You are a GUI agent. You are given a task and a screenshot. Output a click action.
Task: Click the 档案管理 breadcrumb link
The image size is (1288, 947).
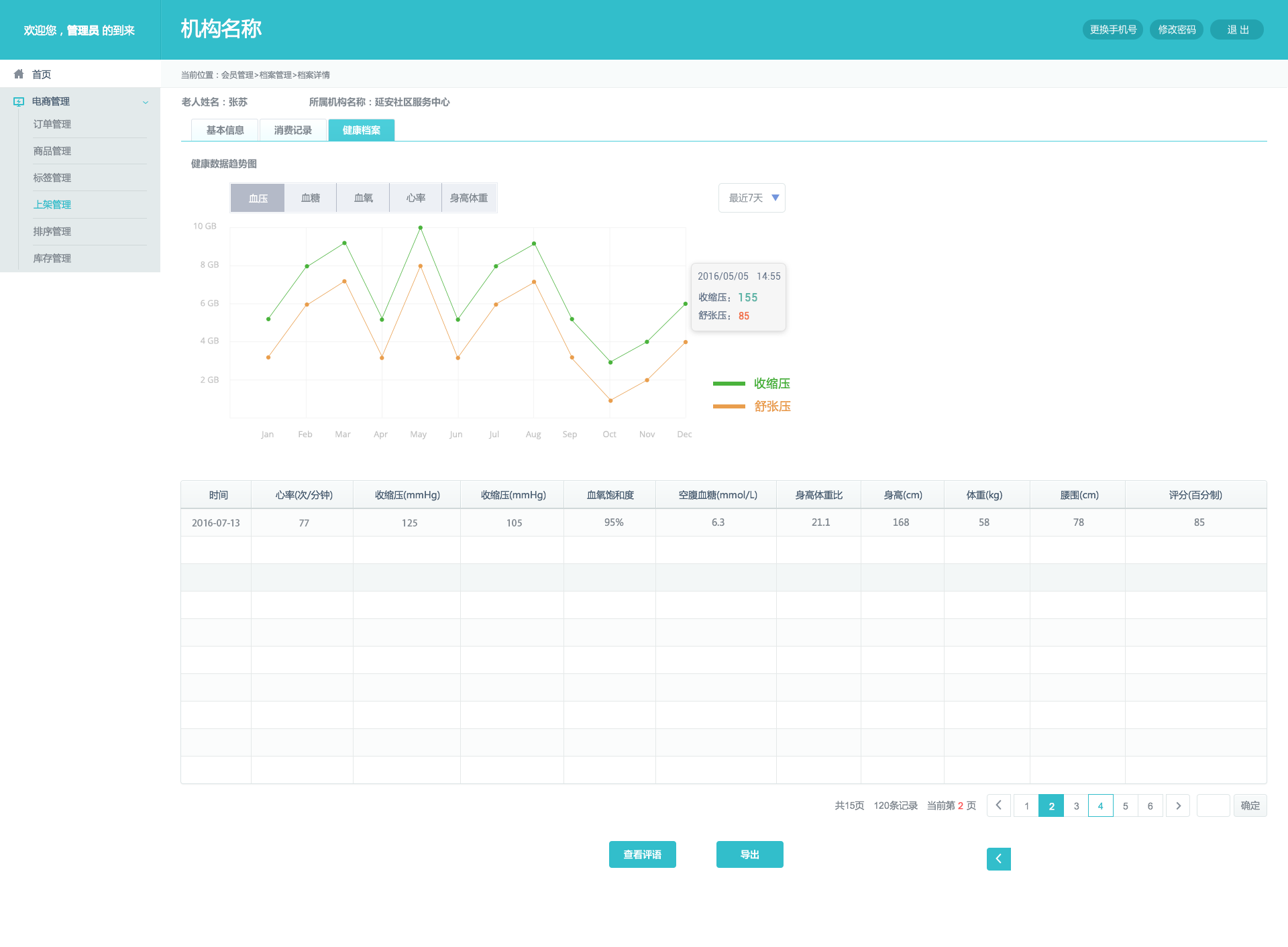[276, 75]
